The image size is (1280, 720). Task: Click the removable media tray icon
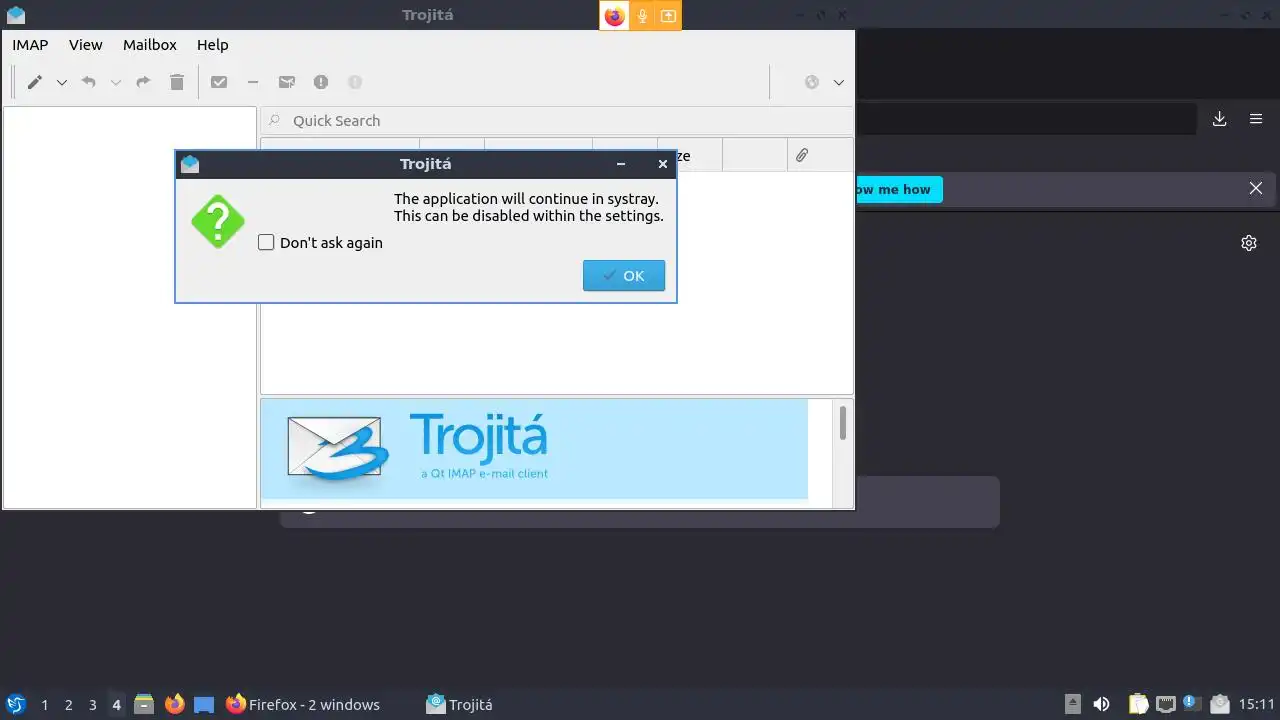point(1072,704)
